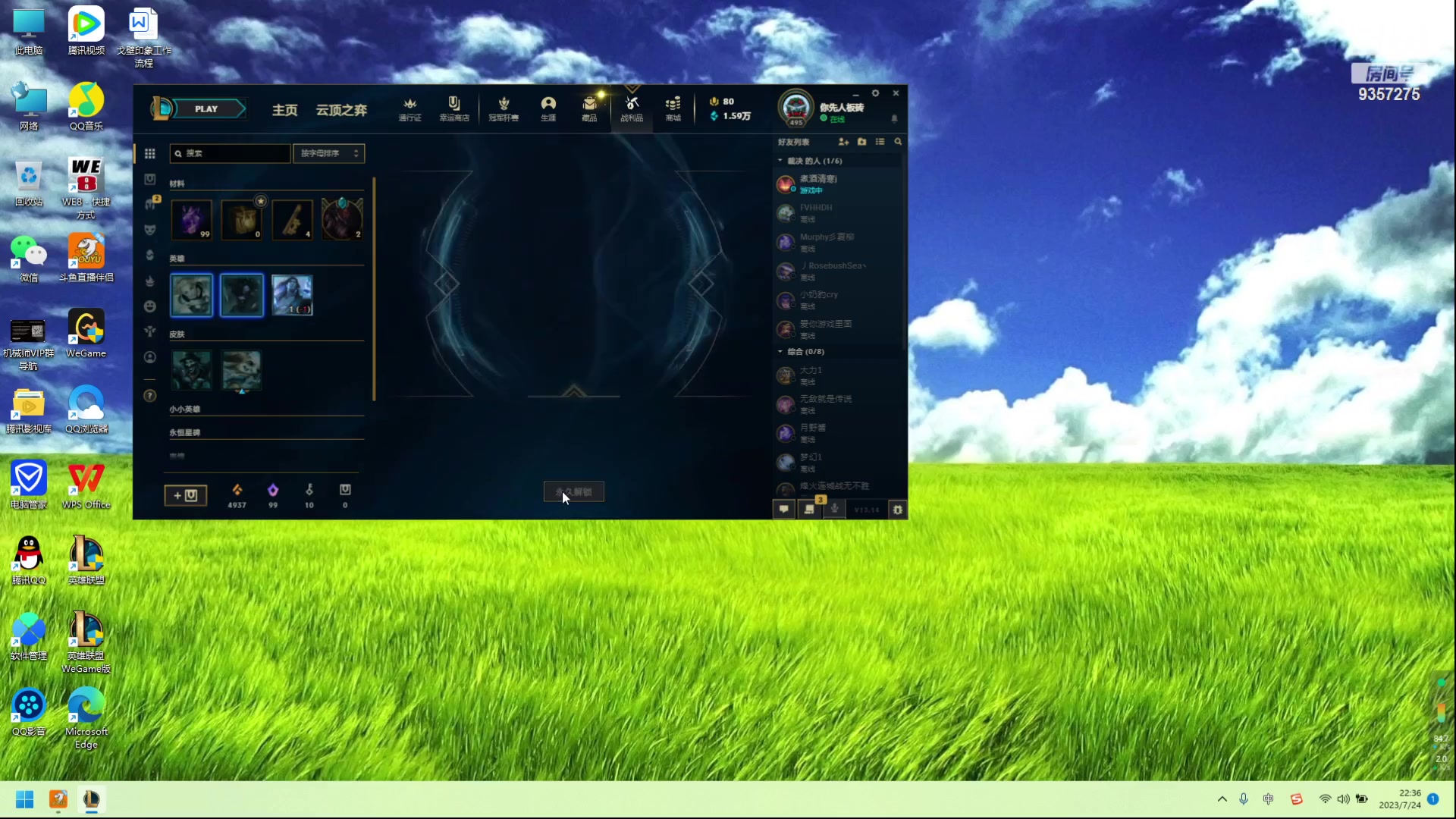The height and width of the screenshot is (819, 1456).
Task: Click the profile avatar showing level 495
Action: click(x=795, y=108)
